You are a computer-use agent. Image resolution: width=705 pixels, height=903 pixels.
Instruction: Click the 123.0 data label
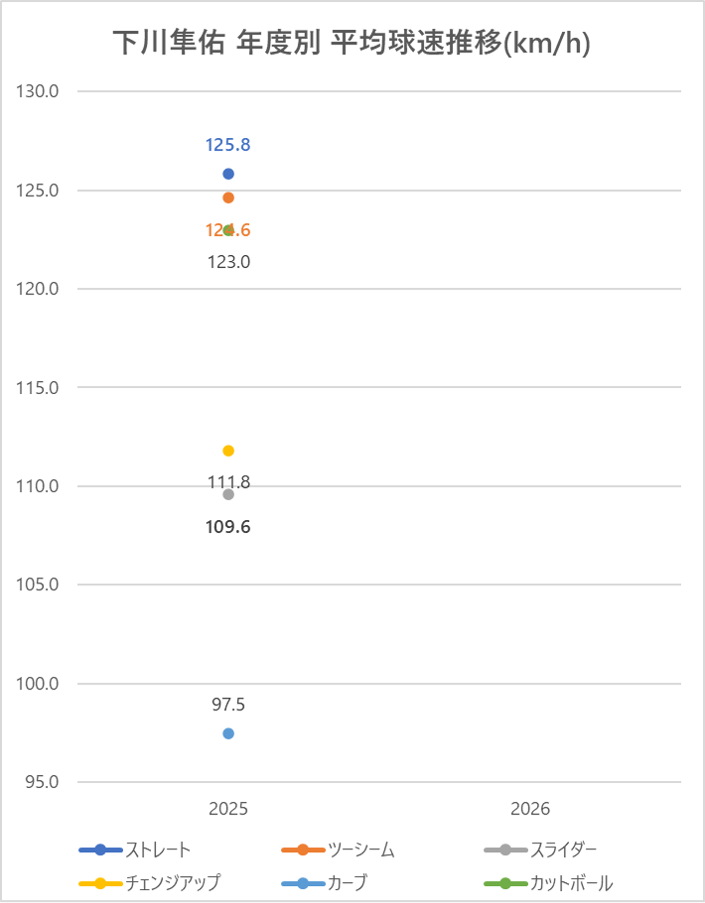point(228,263)
